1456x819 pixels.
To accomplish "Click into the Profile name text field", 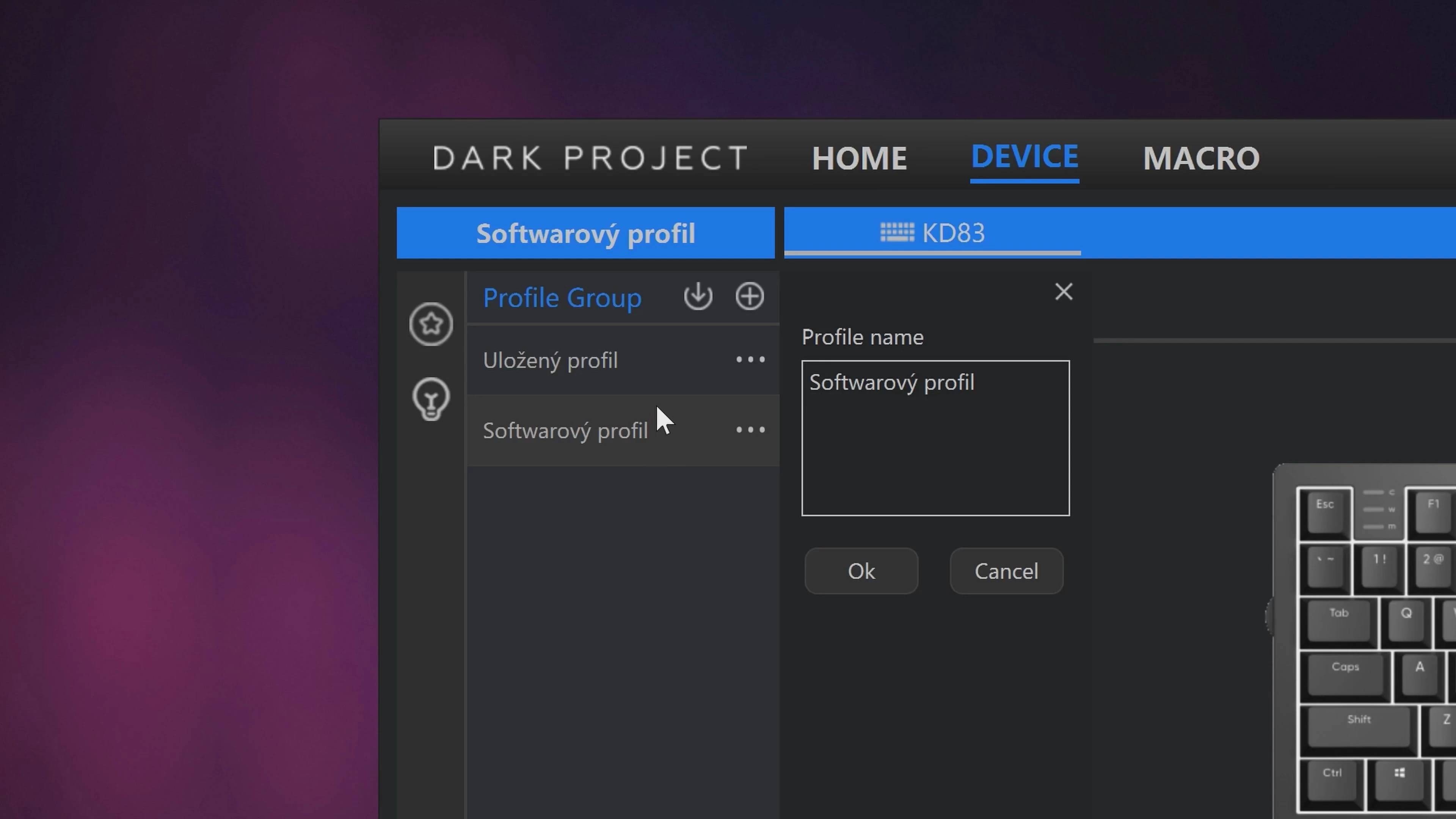I will point(935,438).
